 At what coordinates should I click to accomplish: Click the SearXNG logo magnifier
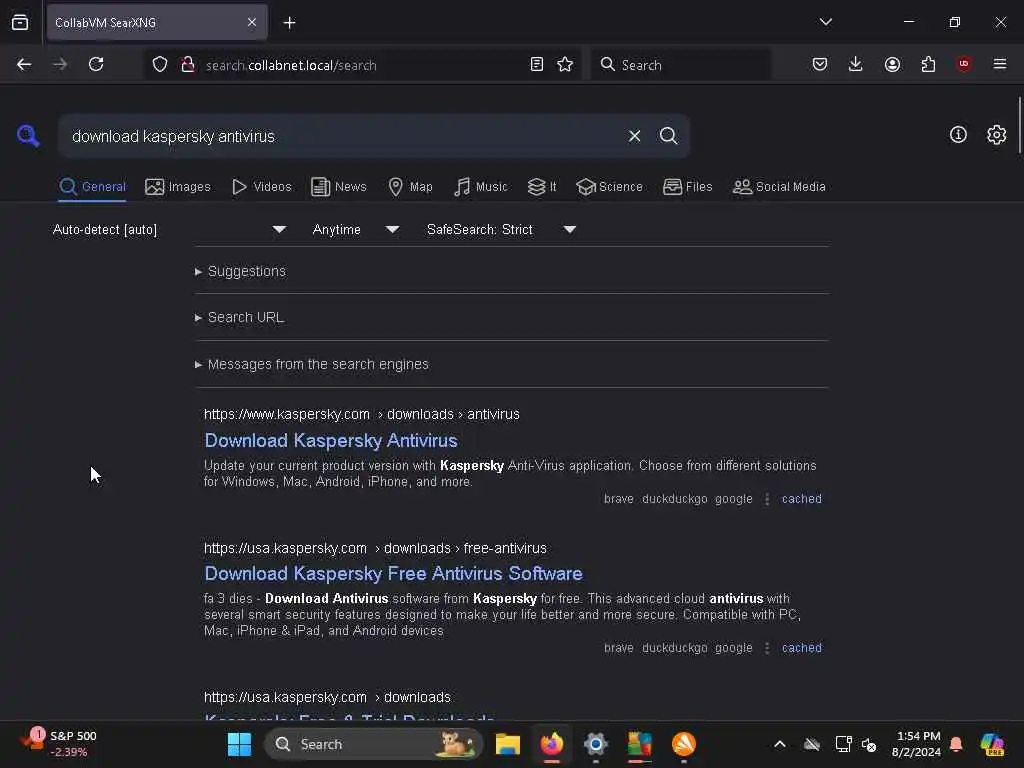coord(28,136)
